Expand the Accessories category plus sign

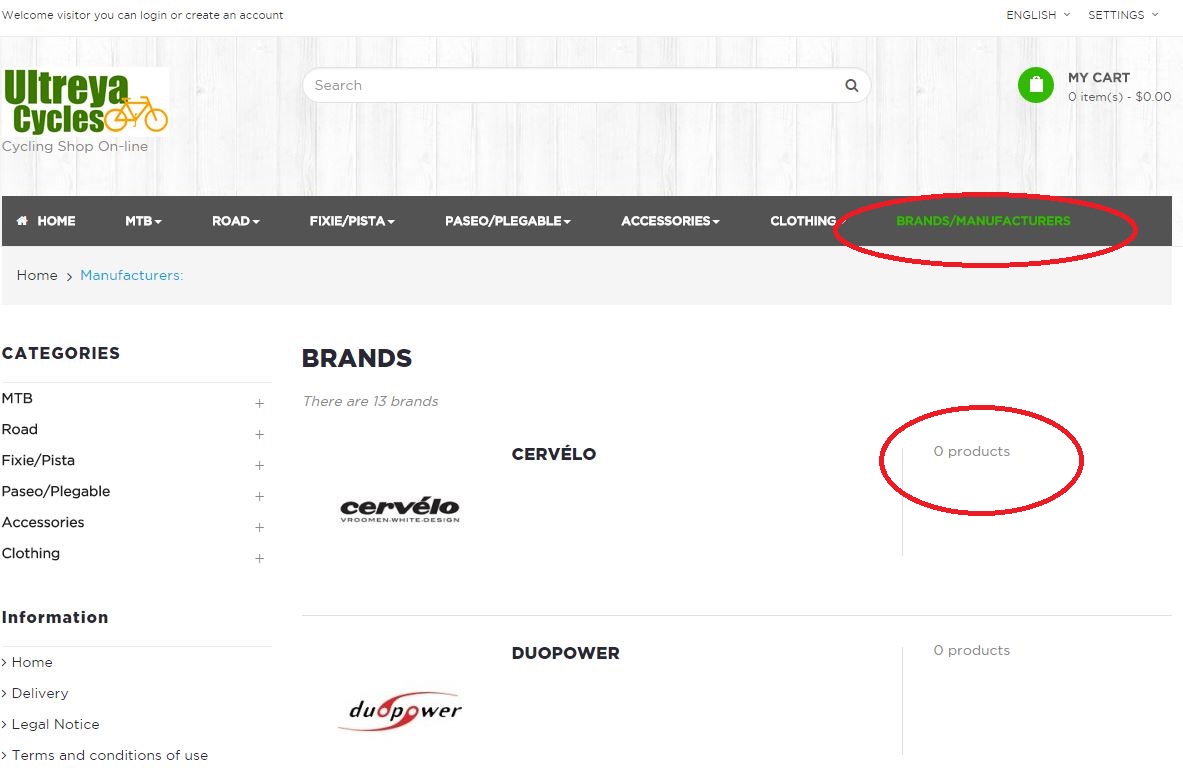click(260, 527)
